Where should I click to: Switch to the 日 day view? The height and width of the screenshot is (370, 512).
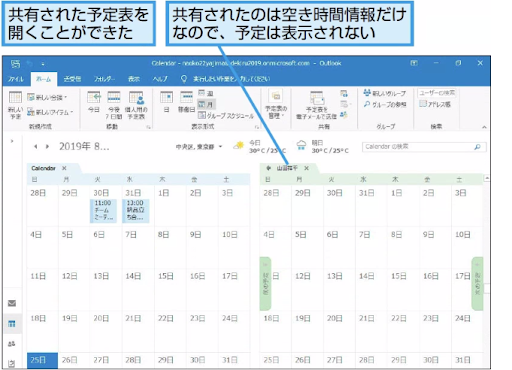coord(166,103)
